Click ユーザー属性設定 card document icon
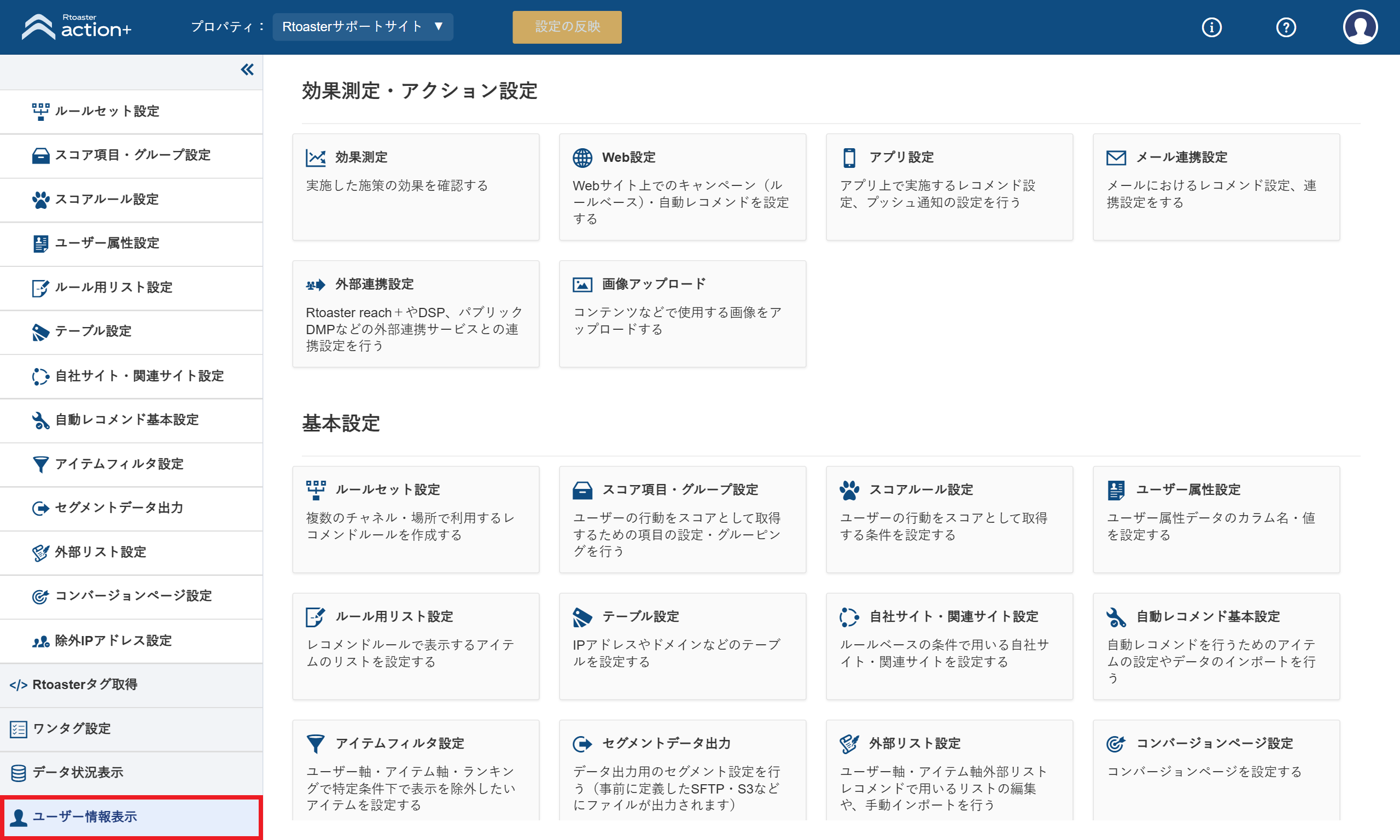Viewport: 1400px width, 840px height. click(1116, 490)
